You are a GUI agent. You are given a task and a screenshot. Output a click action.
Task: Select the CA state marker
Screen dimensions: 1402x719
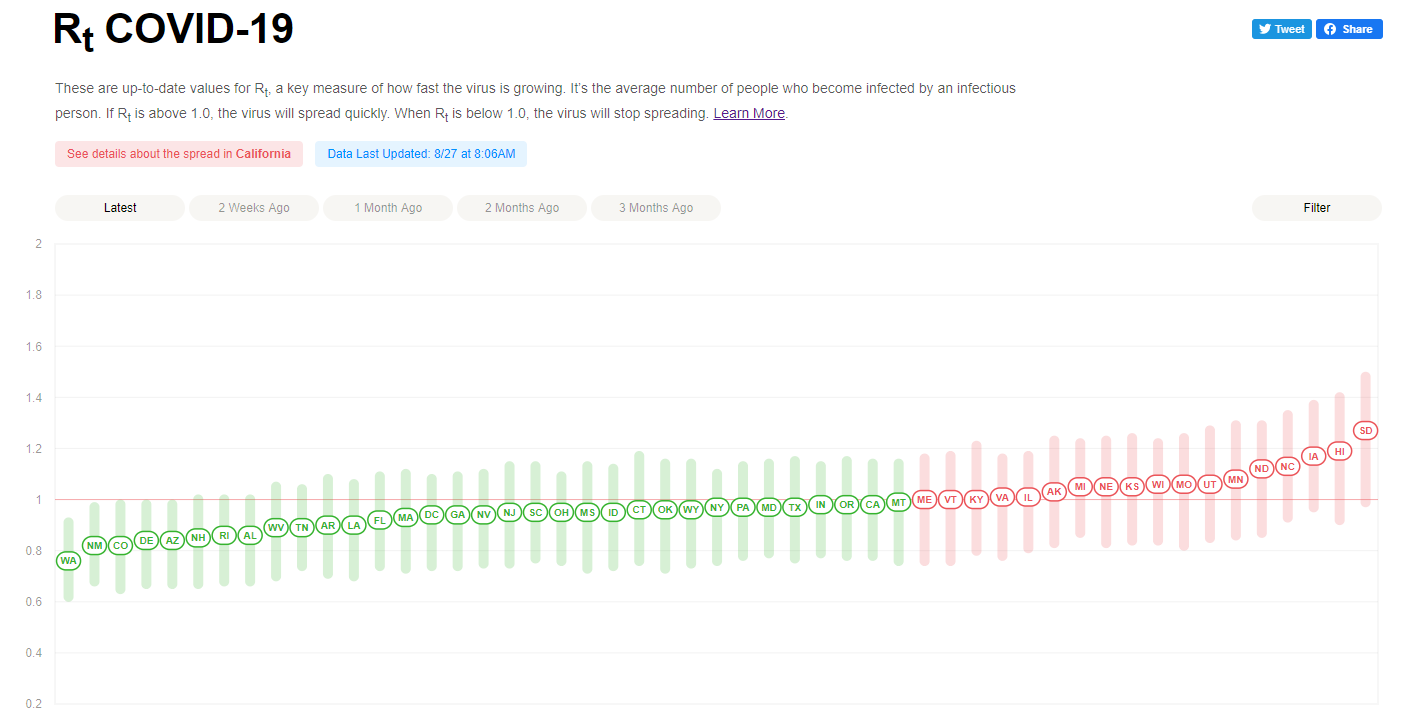[873, 504]
